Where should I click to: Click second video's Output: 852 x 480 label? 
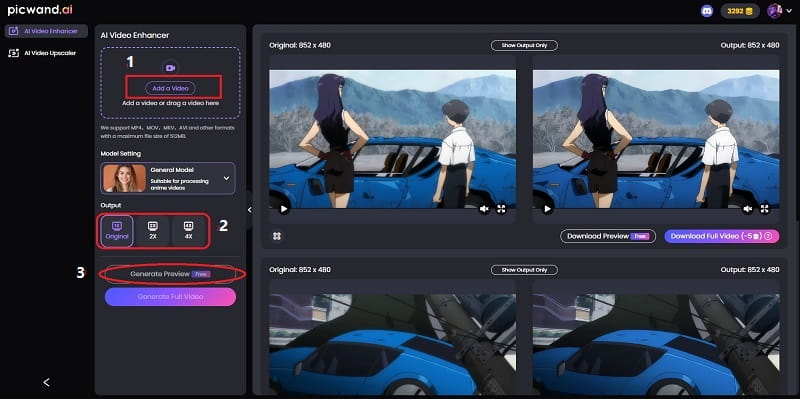click(749, 269)
